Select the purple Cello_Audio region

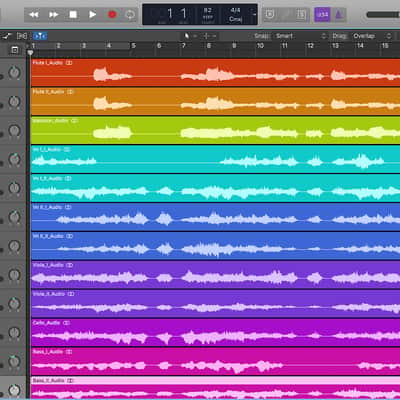215,332
